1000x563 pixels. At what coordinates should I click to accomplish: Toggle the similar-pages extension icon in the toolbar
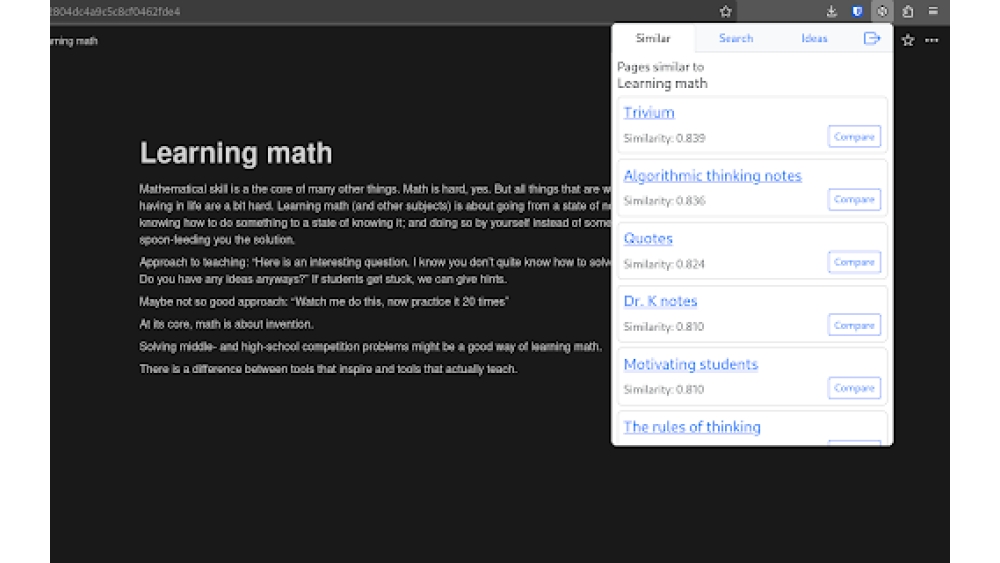[882, 11]
